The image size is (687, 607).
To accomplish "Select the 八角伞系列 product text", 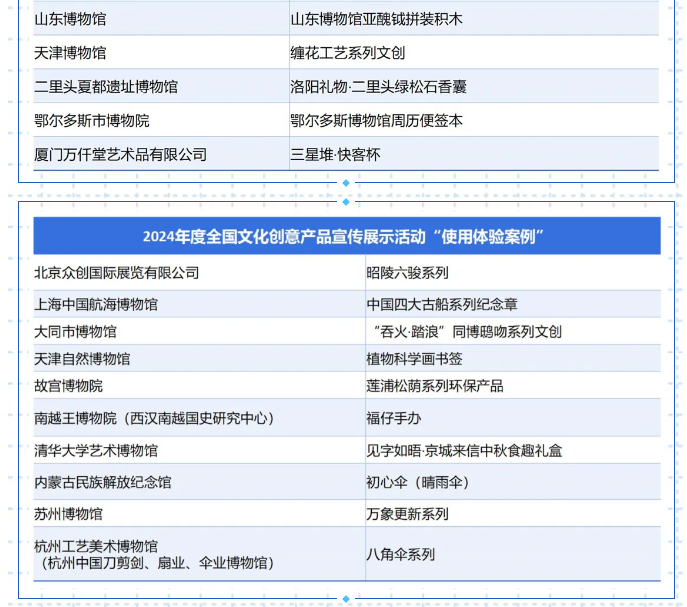I will [x=401, y=555].
